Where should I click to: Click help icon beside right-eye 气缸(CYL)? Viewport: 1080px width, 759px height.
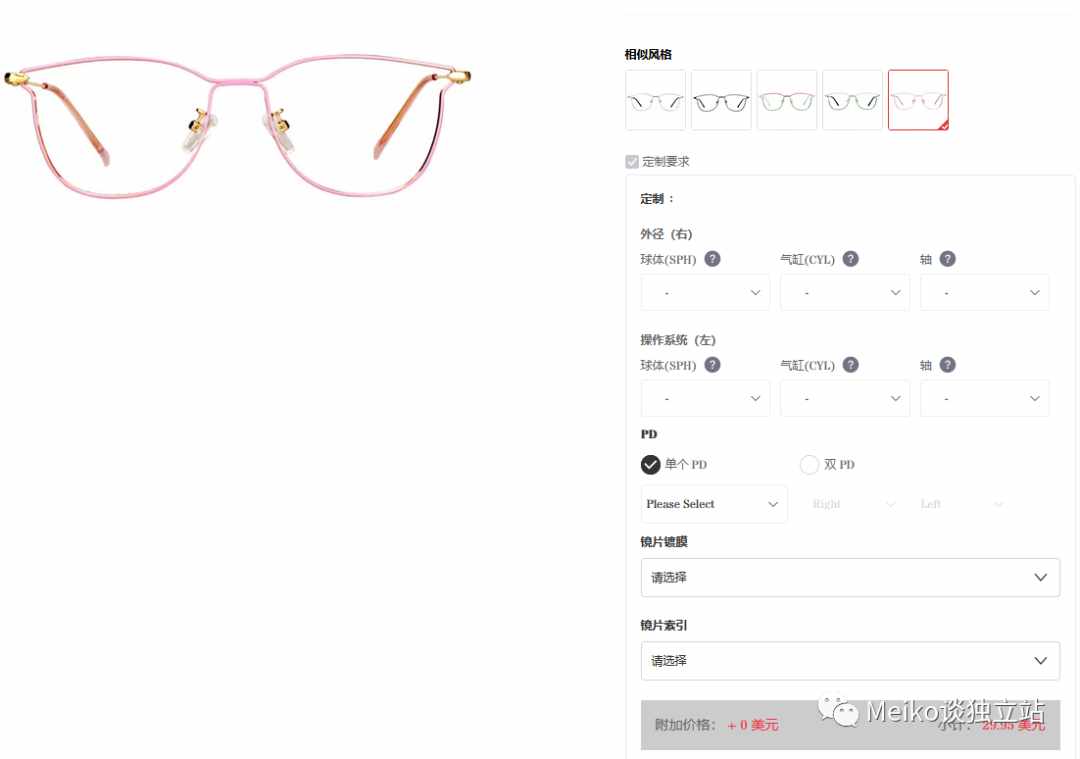tap(851, 259)
